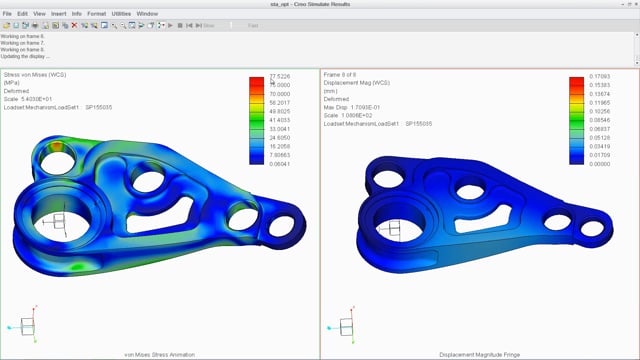Screen dimensions: 640x360
Task: Click the animation speed slider
Action: [x=231, y=25]
